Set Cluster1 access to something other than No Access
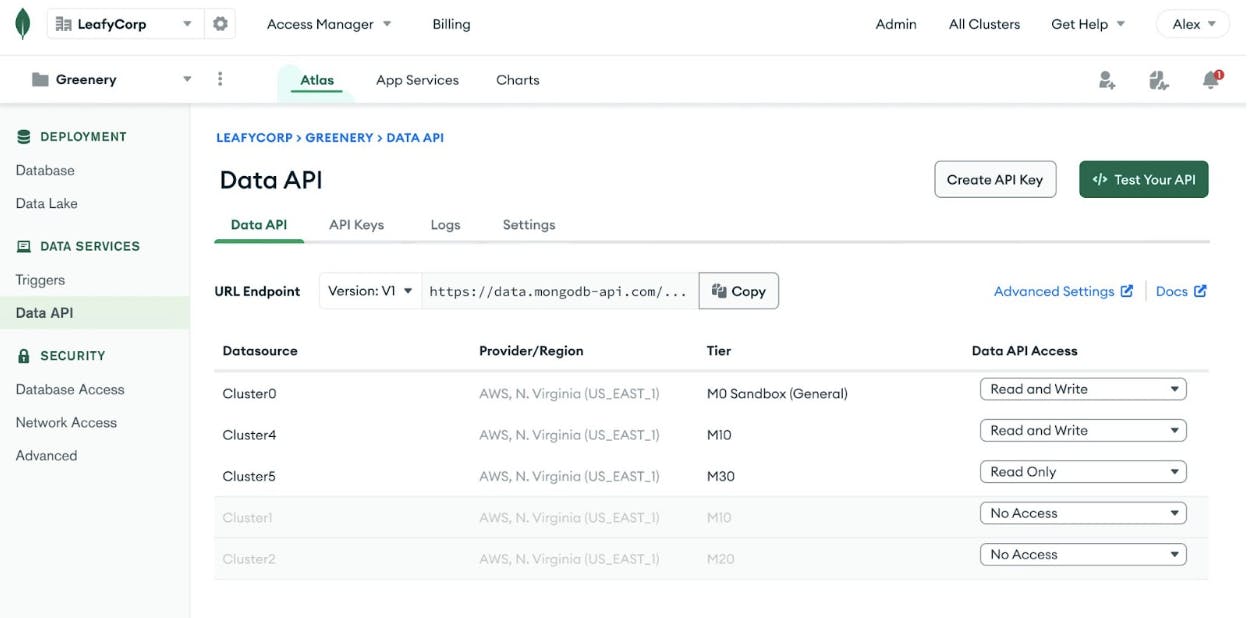The width and height of the screenshot is (1248, 618). (x=1082, y=512)
